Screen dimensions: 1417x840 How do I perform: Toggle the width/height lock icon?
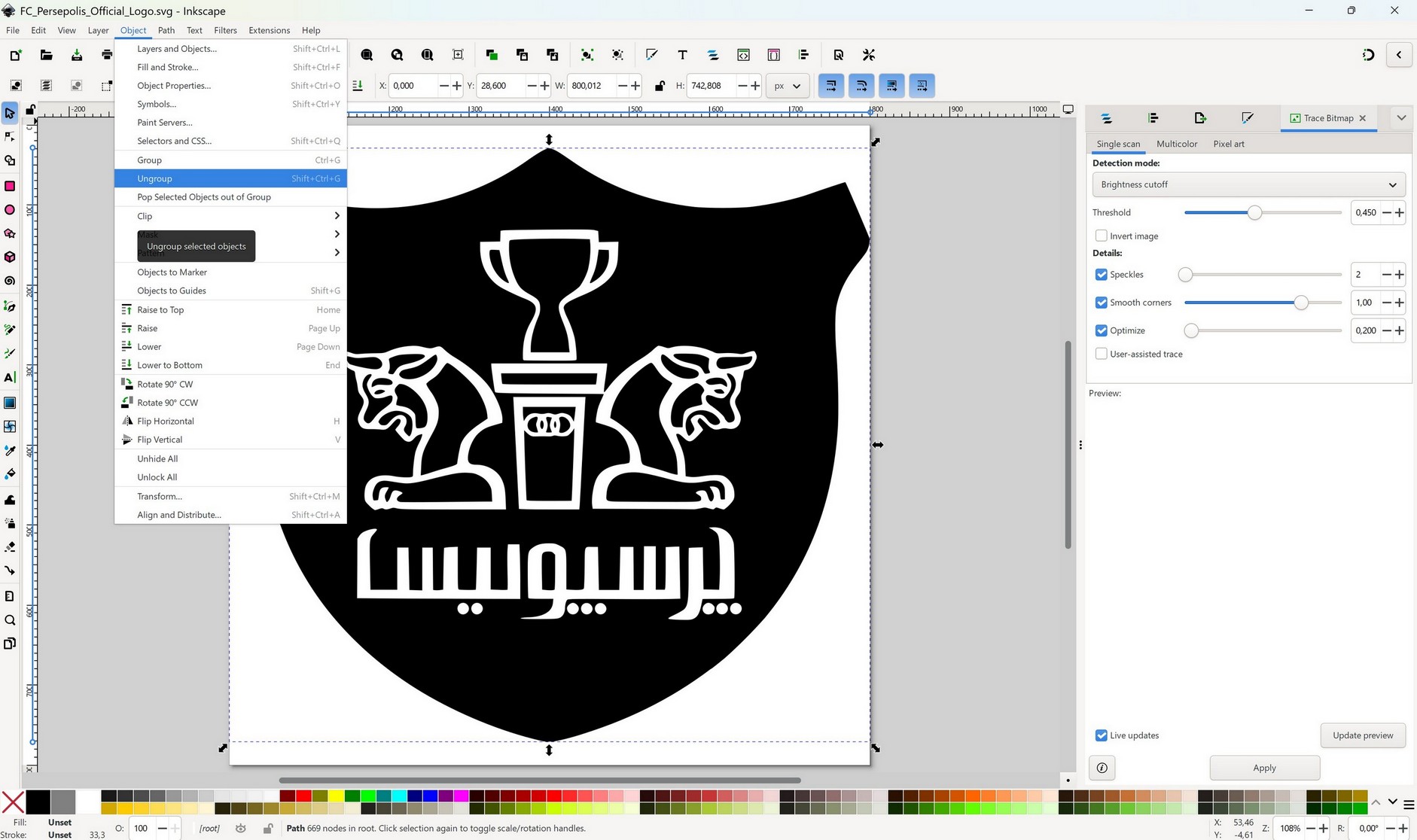[660, 86]
